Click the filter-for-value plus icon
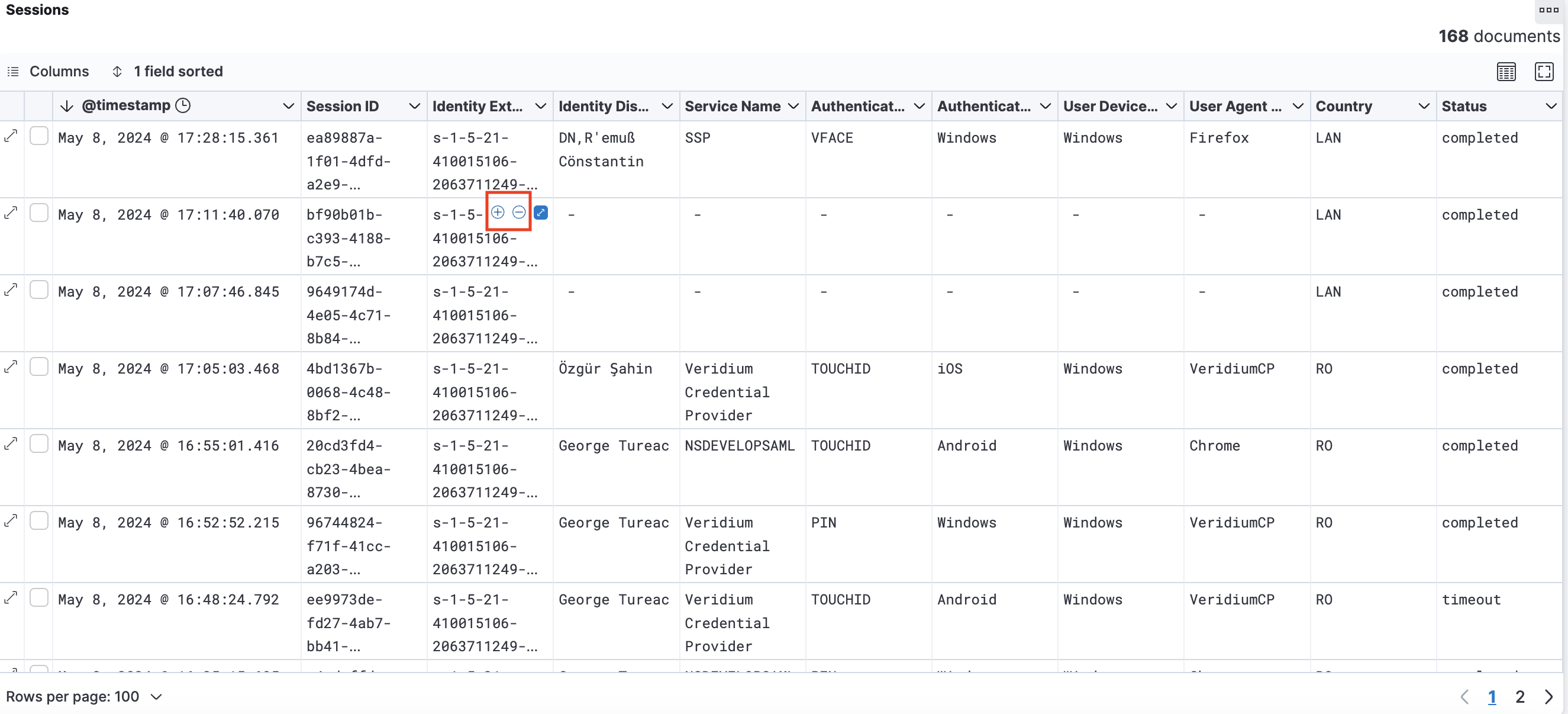The height and width of the screenshot is (714, 1568). click(x=498, y=213)
